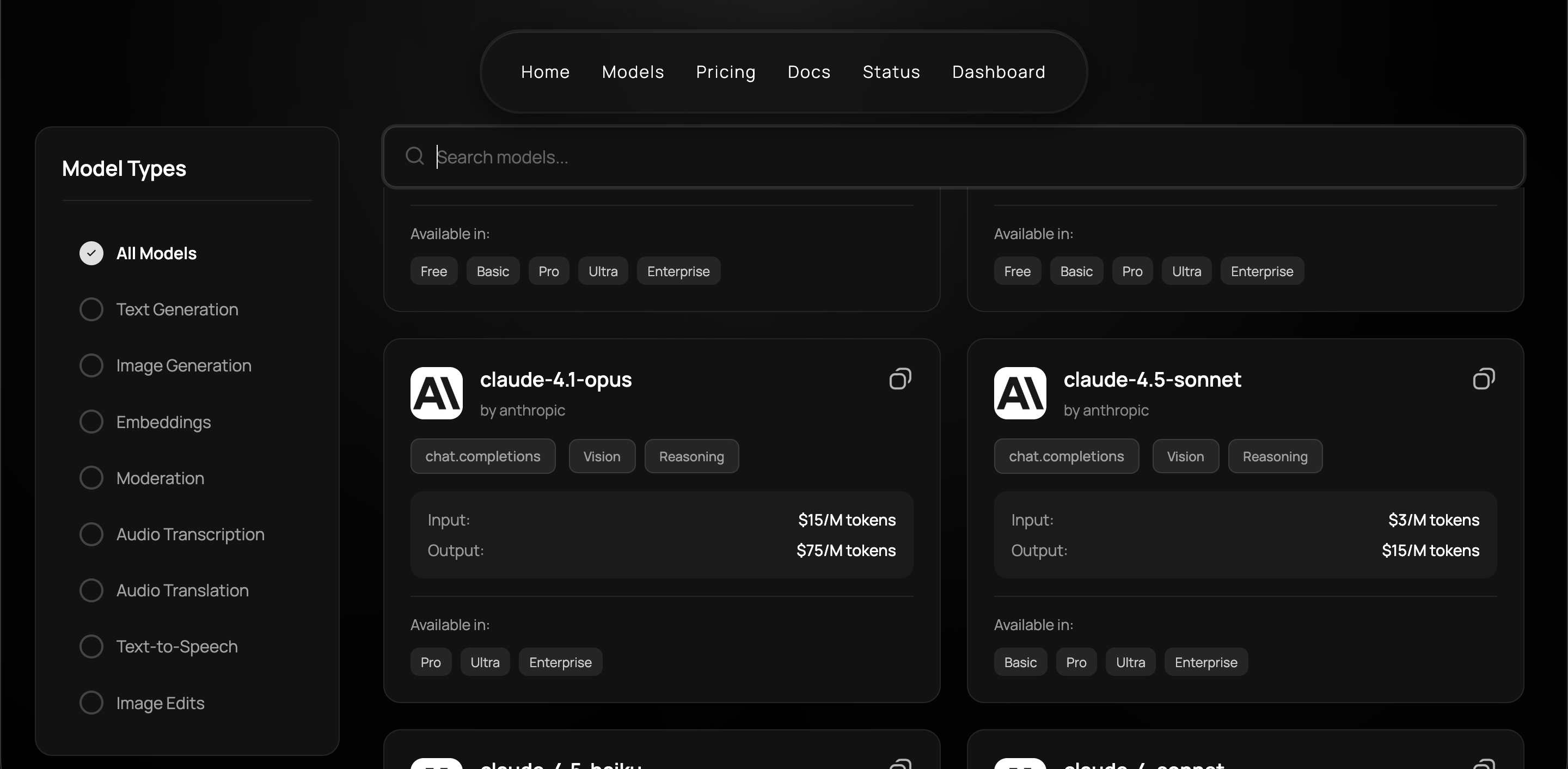Click the search magnifier icon
The width and height of the screenshot is (1568, 769).
[x=414, y=156]
